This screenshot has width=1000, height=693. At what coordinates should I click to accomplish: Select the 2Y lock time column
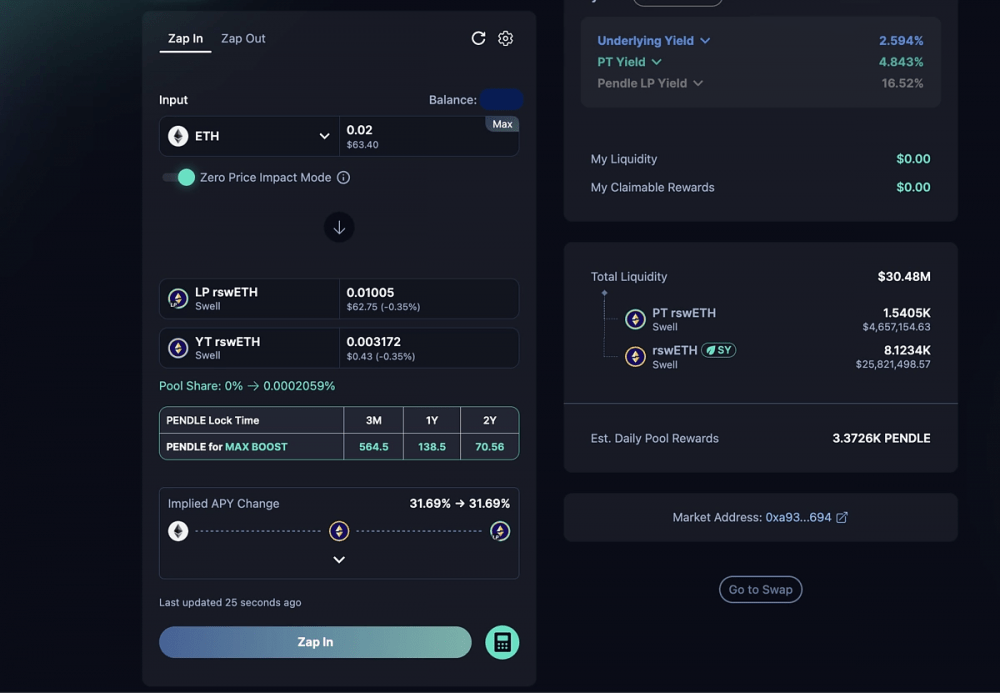click(x=490, y=420)
